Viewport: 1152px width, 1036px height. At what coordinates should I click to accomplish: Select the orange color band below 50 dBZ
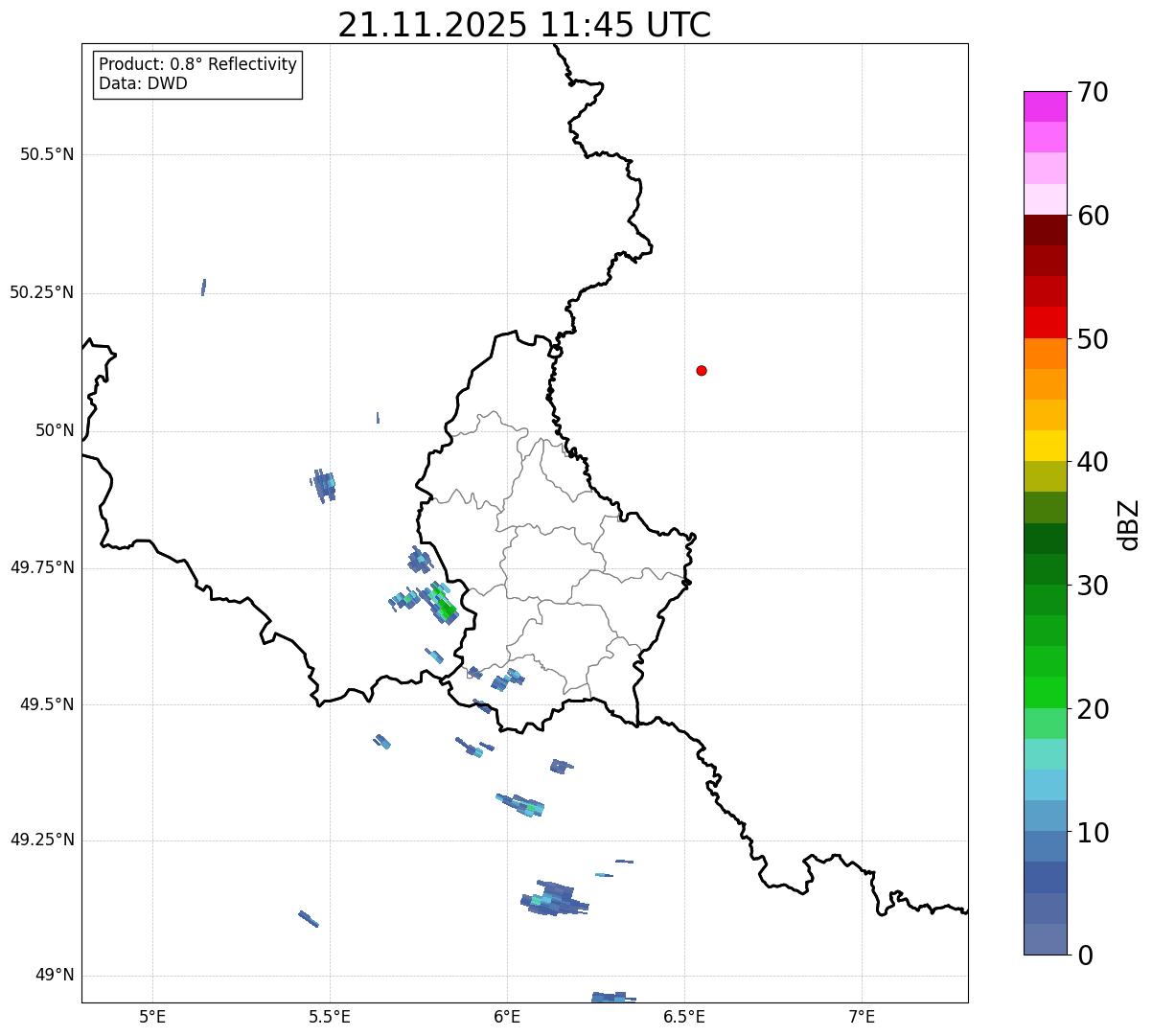pos(1045,354)
